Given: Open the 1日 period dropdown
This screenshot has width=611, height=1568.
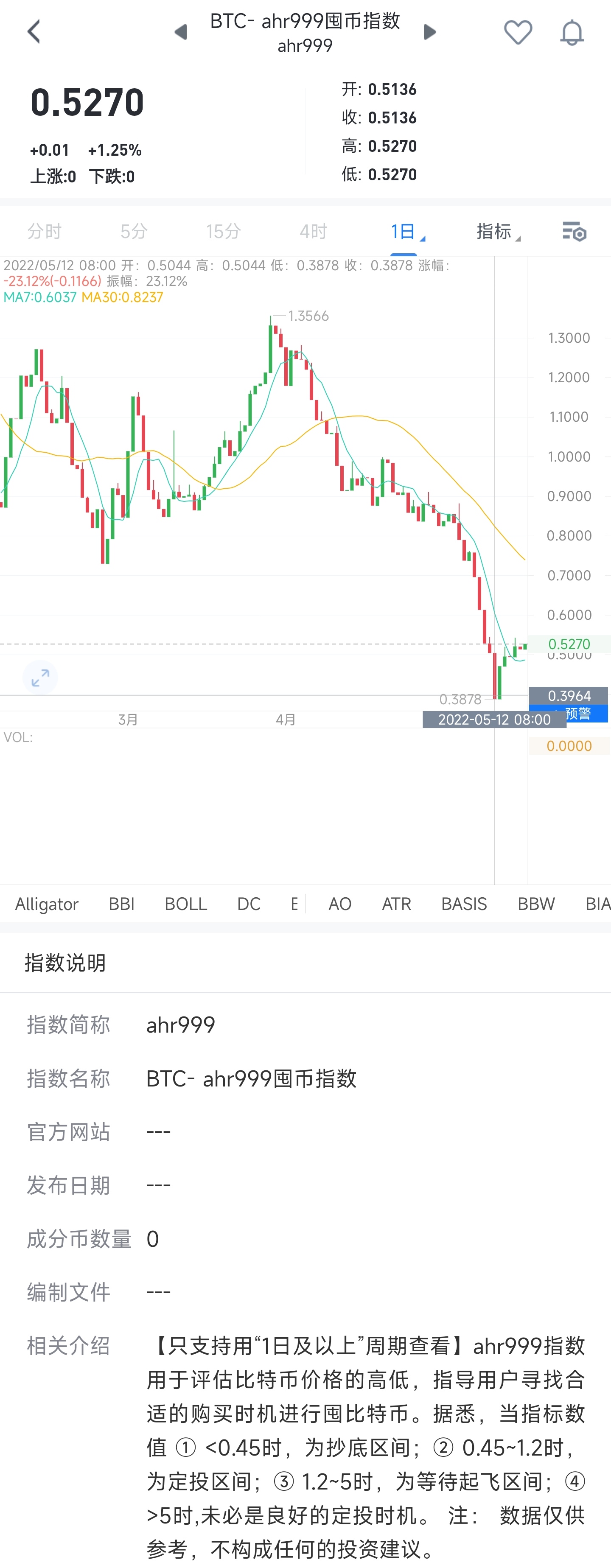Looking at the screenshot, I should [406, 231].
